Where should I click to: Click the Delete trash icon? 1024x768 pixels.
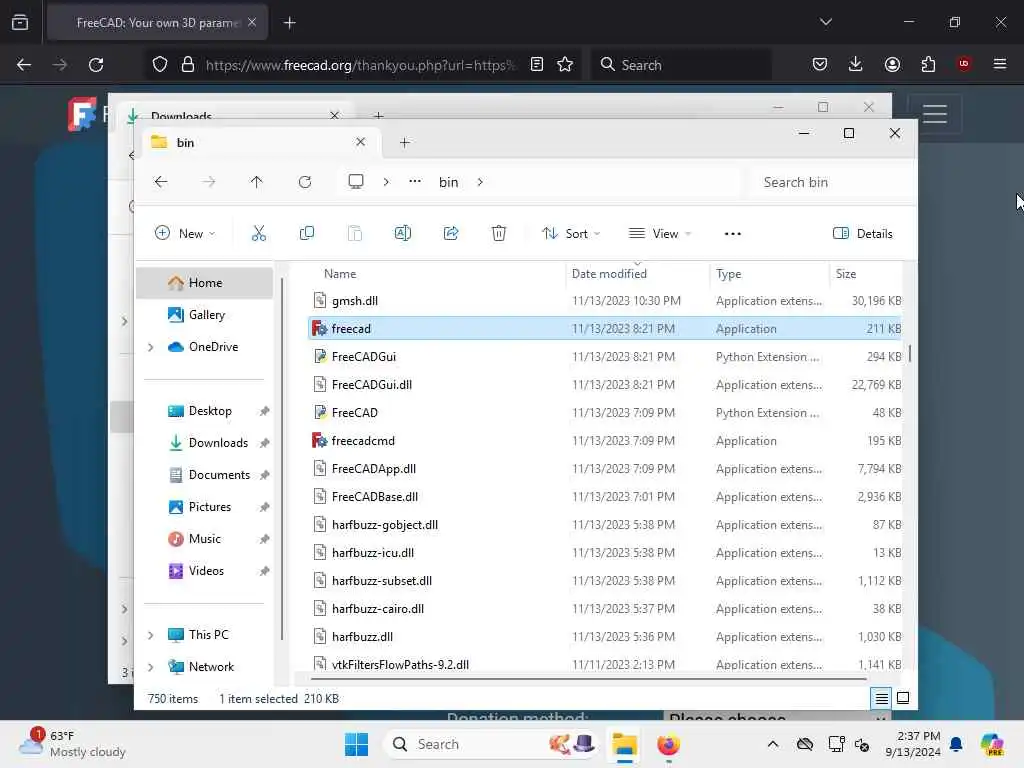click(498, 233)
